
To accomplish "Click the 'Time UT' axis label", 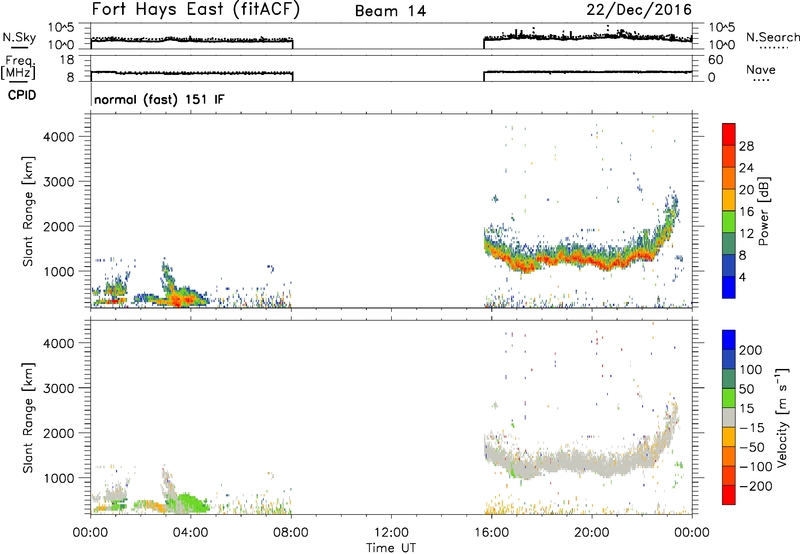I will click(391, 548).
